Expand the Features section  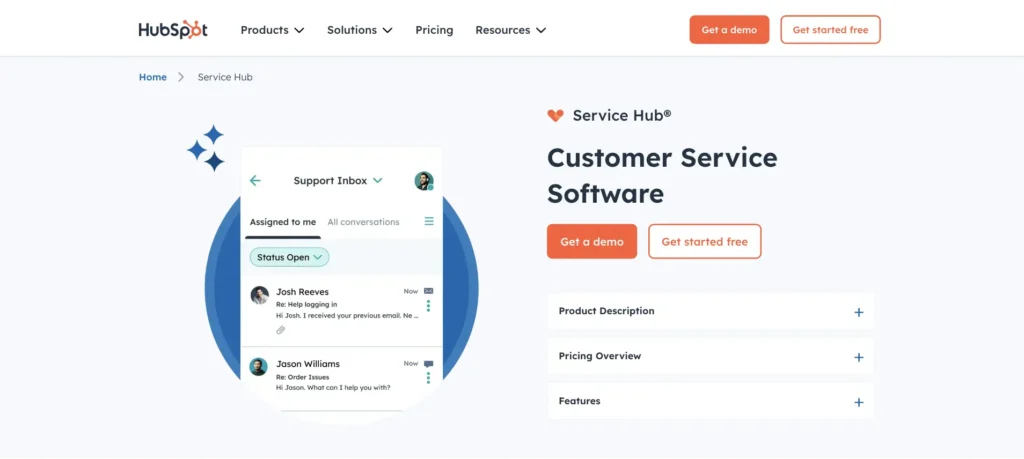point(710,402)
